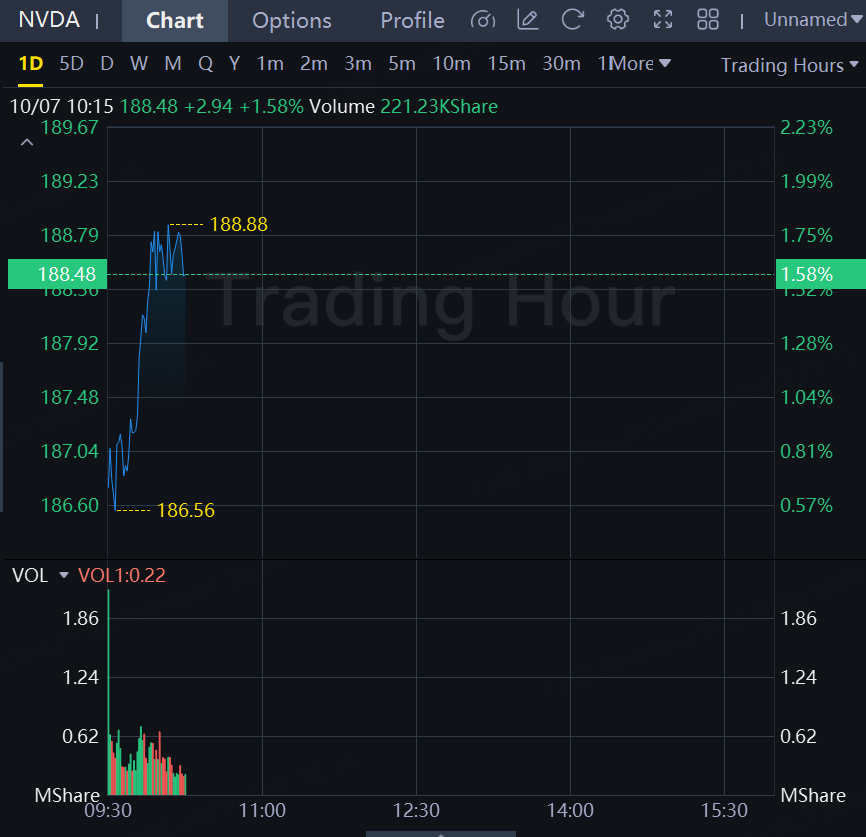Screen dimensions: 866x837
Task: Open the drawing pencil tool icon
Action: [x=527, y=20]
